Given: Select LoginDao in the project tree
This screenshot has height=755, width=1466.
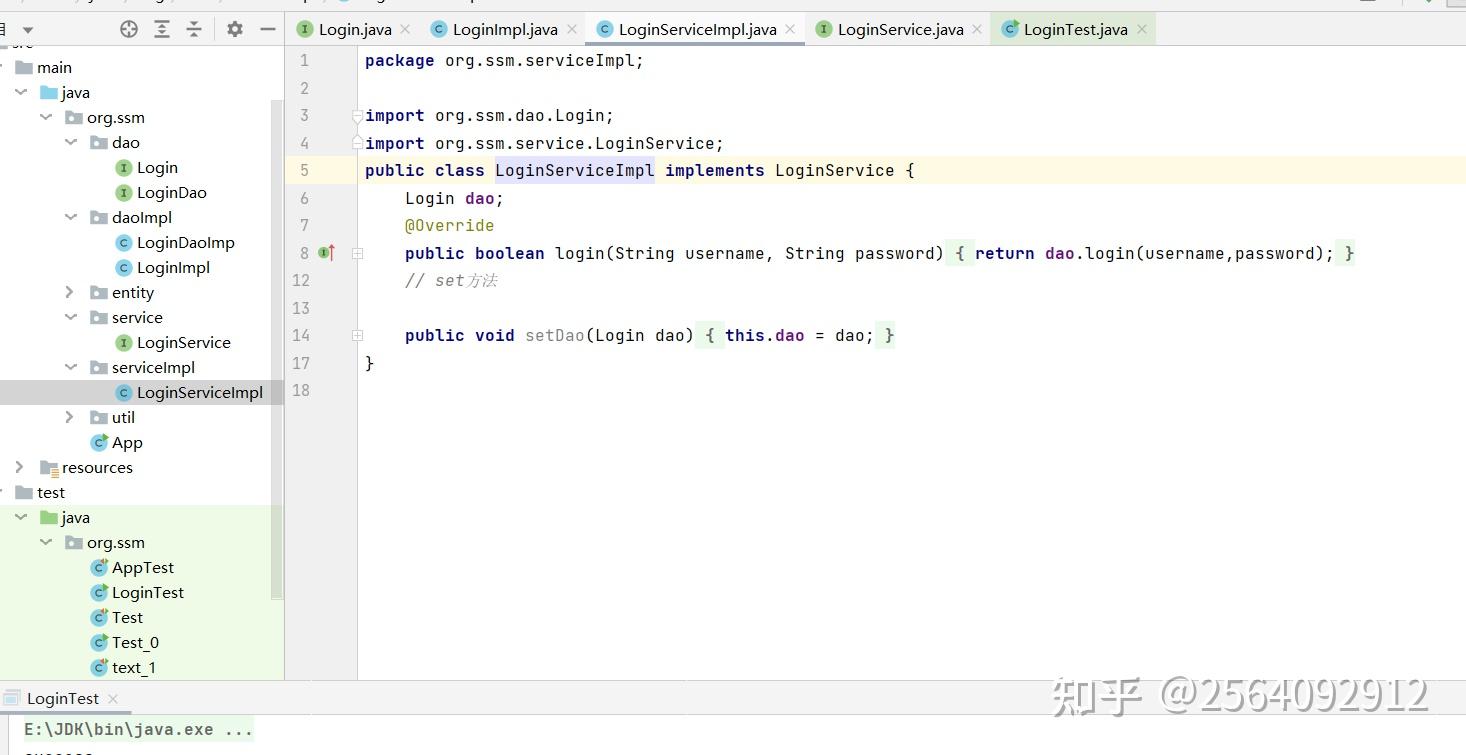Looking at the screenshot, I should coord(172,192).
